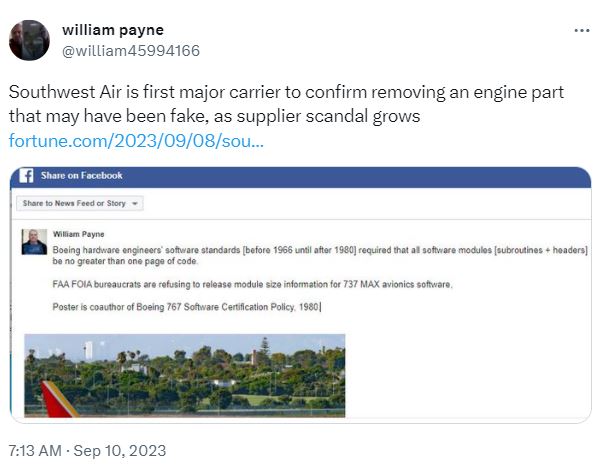Click the Sep 10, 2023 date text
600x472 pixels.
pyautogui.click(x=120, y=451)
